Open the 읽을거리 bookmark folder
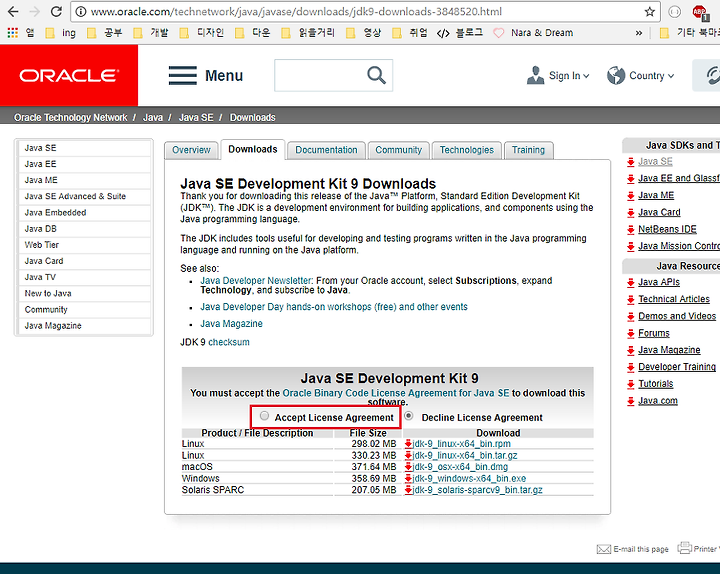Image resolution: width=720 pixels, height=574 pixels. click(x=308, y=33)
